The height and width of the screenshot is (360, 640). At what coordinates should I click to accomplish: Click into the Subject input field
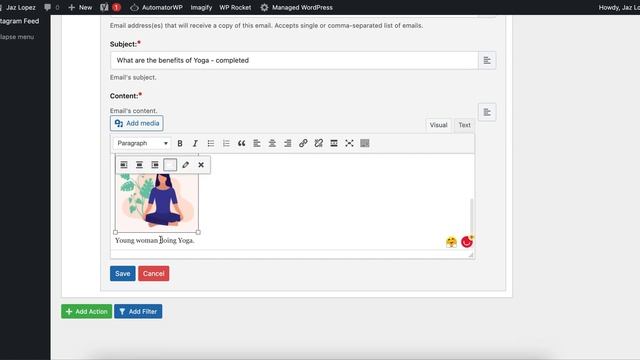(x=294, y=60)
